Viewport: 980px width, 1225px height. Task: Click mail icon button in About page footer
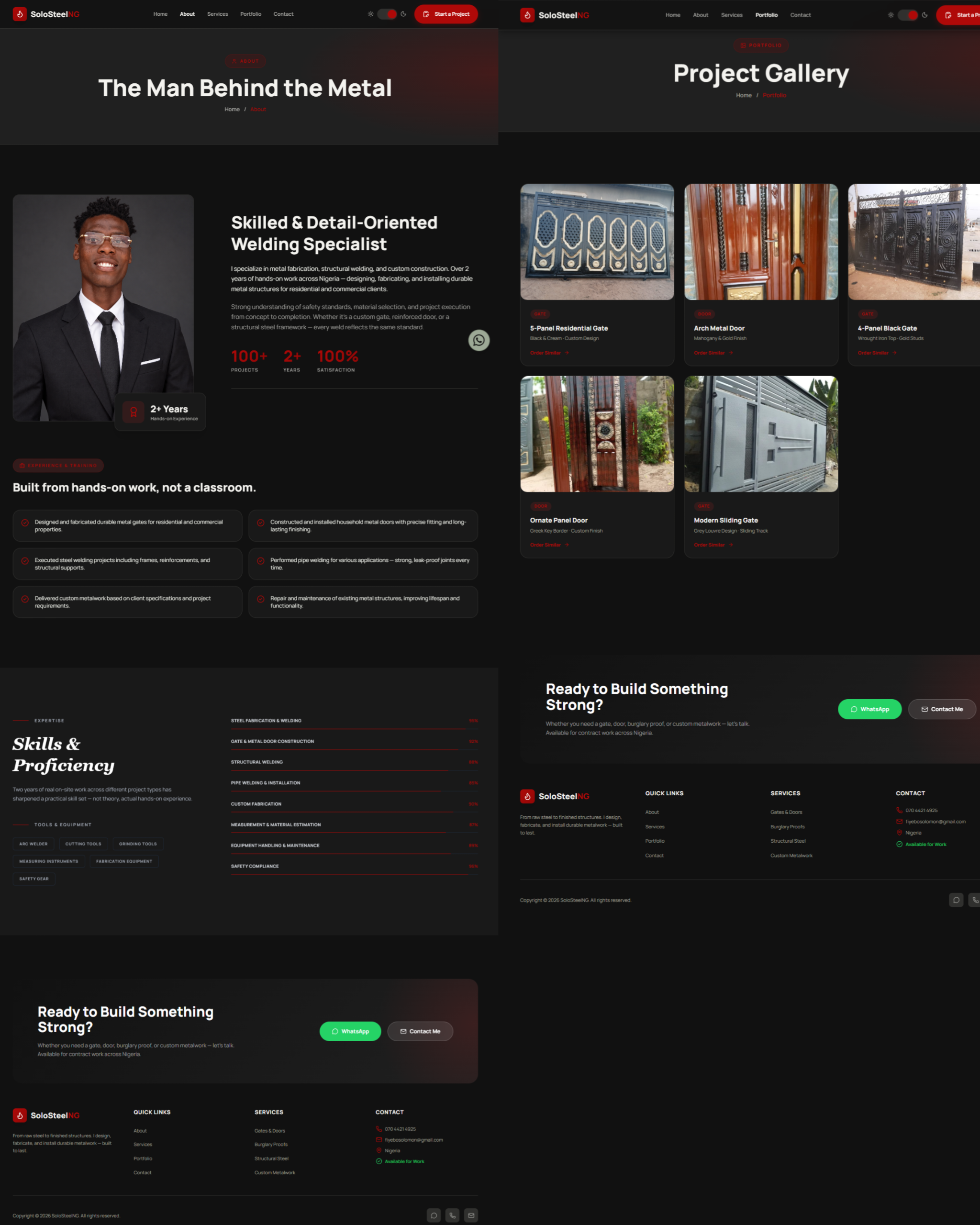click(471, 1215)
